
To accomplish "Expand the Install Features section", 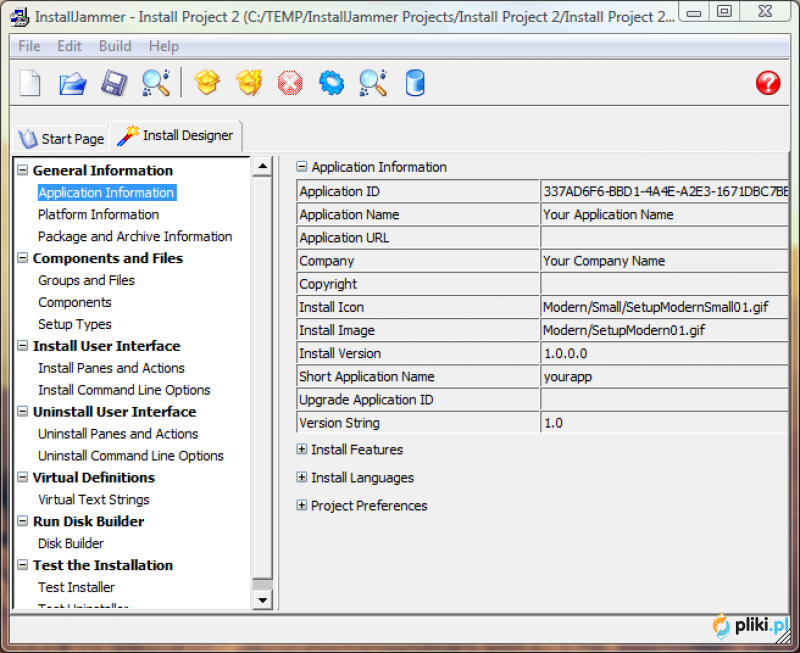I will pyautogui.click(x=302, y=449).
